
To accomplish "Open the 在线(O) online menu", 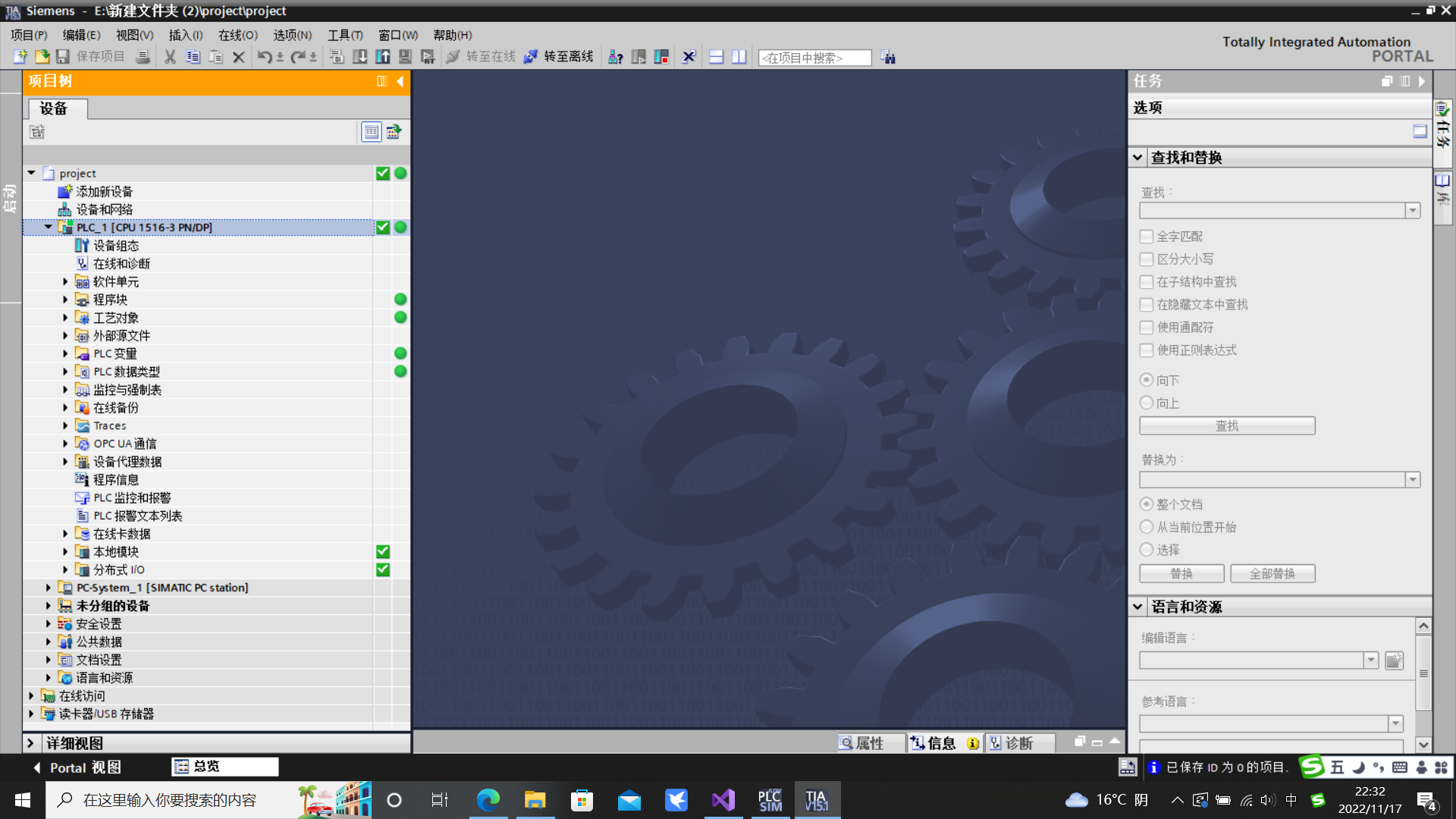I will coord(237,35).
